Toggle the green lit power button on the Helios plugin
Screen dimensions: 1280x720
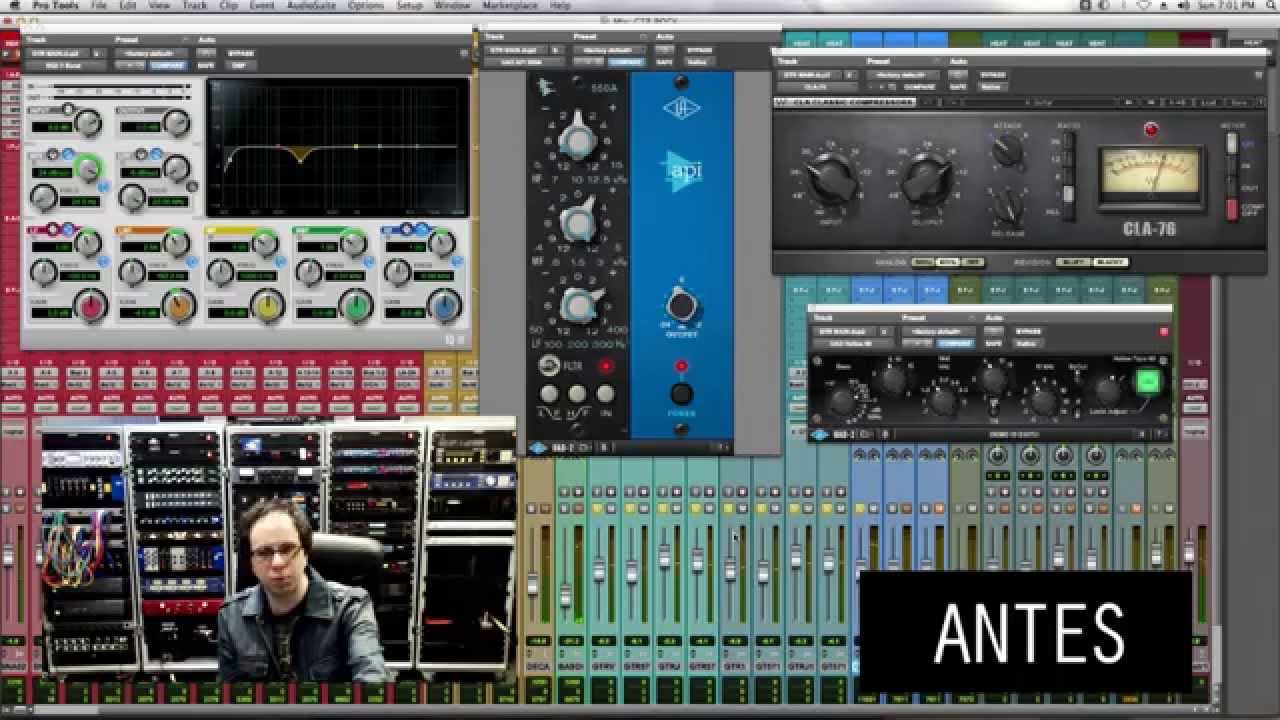click(x=1148, y=381)
